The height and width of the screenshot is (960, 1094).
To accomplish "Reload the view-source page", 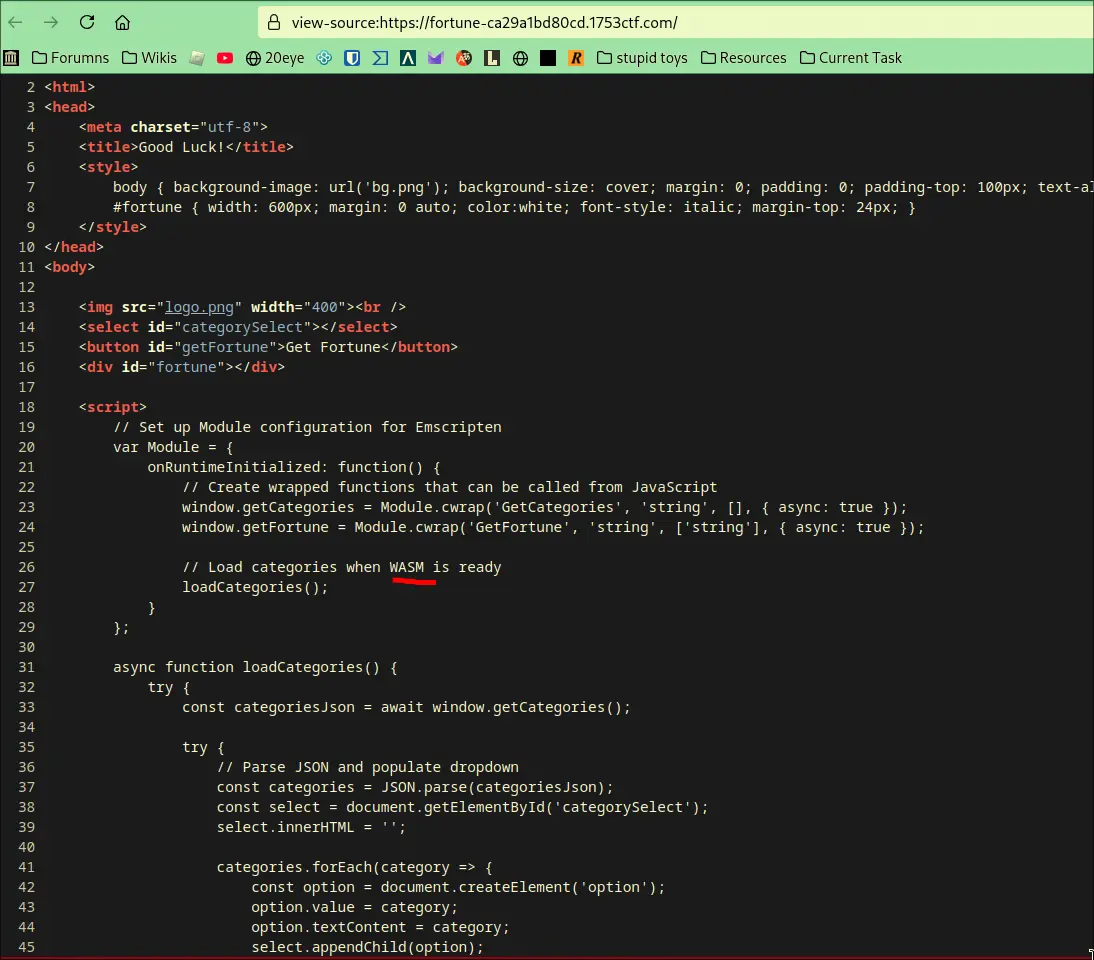I will (87, 22).
